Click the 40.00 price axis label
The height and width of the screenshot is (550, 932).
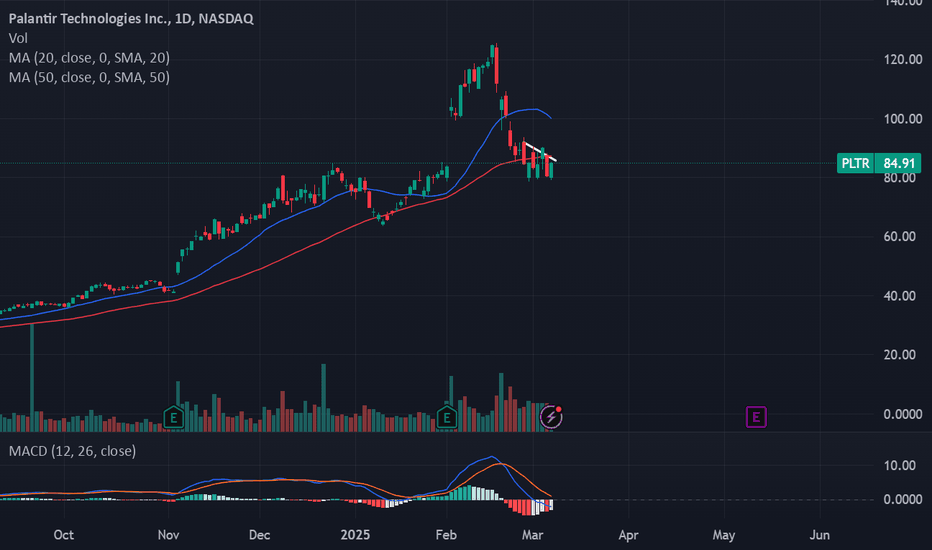[899, 296]
